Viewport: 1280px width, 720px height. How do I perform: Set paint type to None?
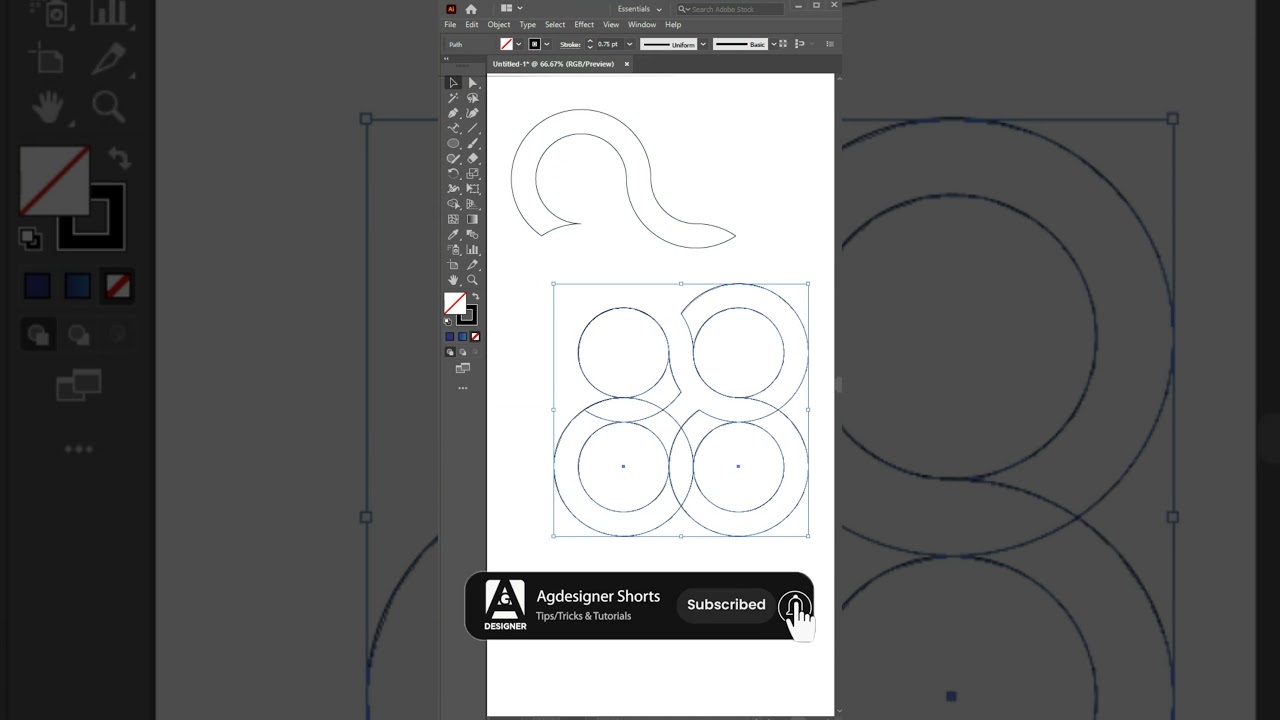(x=475, y=337)
